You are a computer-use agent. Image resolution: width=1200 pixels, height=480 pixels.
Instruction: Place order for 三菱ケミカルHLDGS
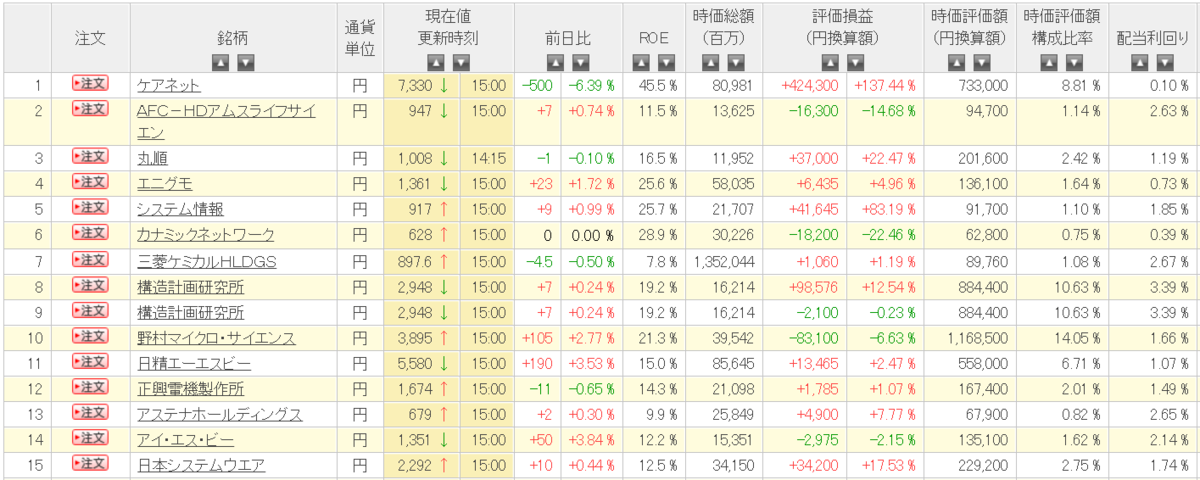pos(90,259)
